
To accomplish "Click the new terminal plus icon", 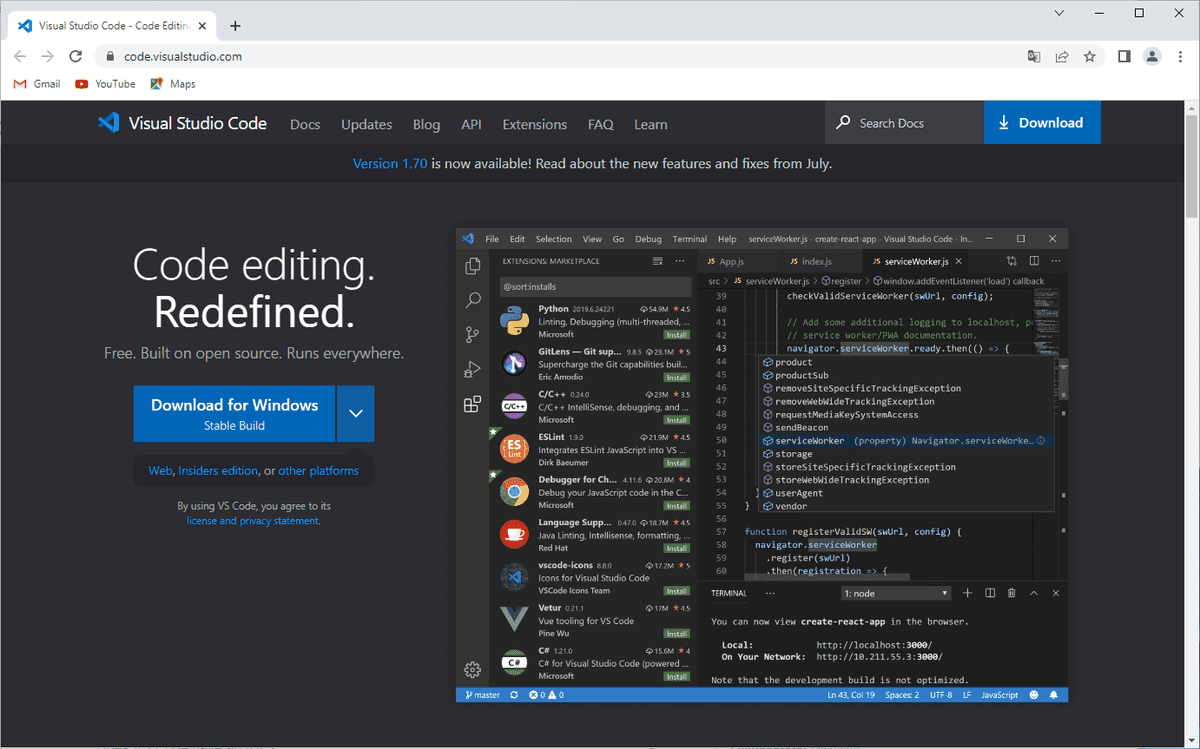I will point(968,593).
